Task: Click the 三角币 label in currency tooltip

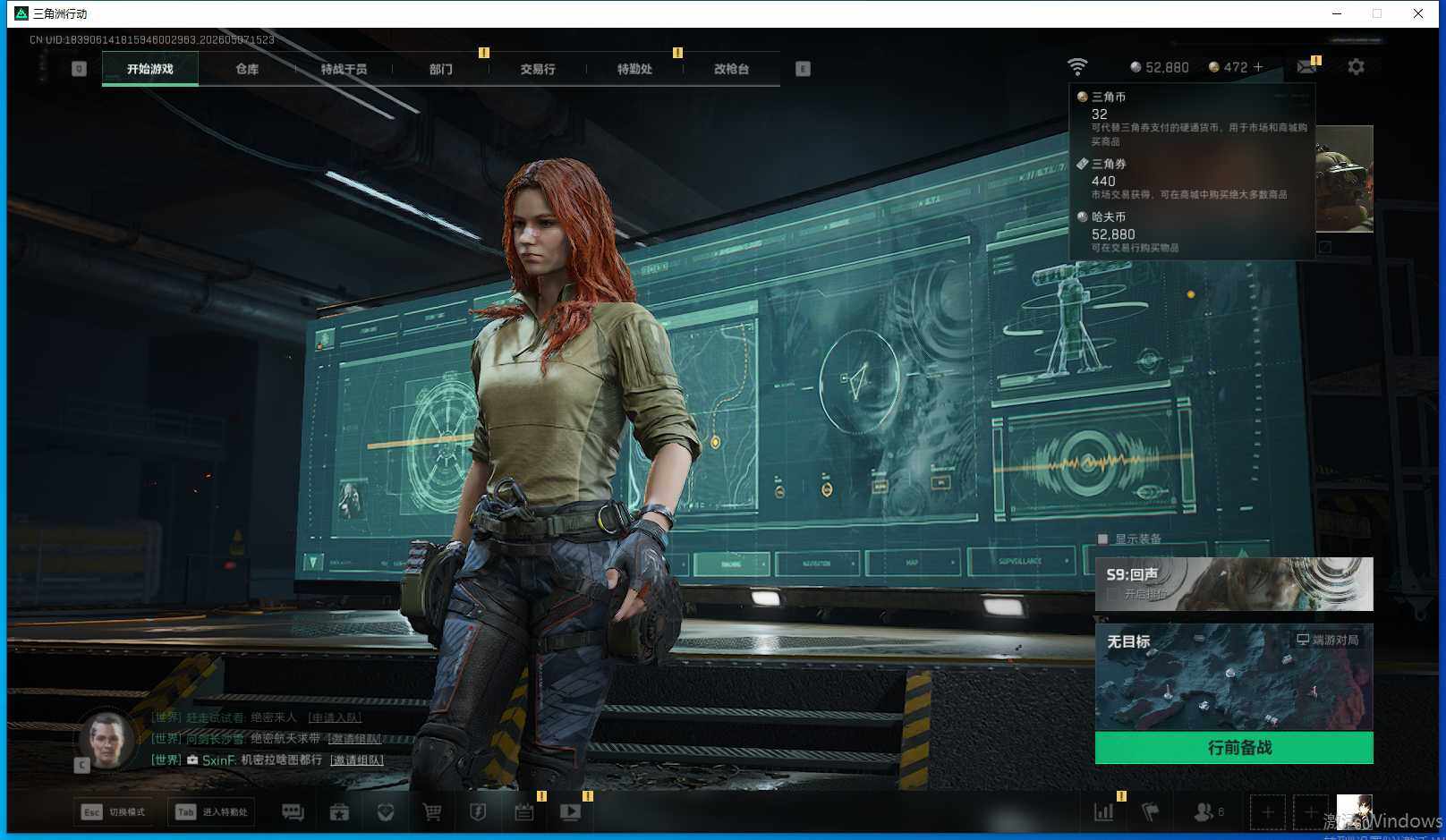Action: (x=1109, y=97)
